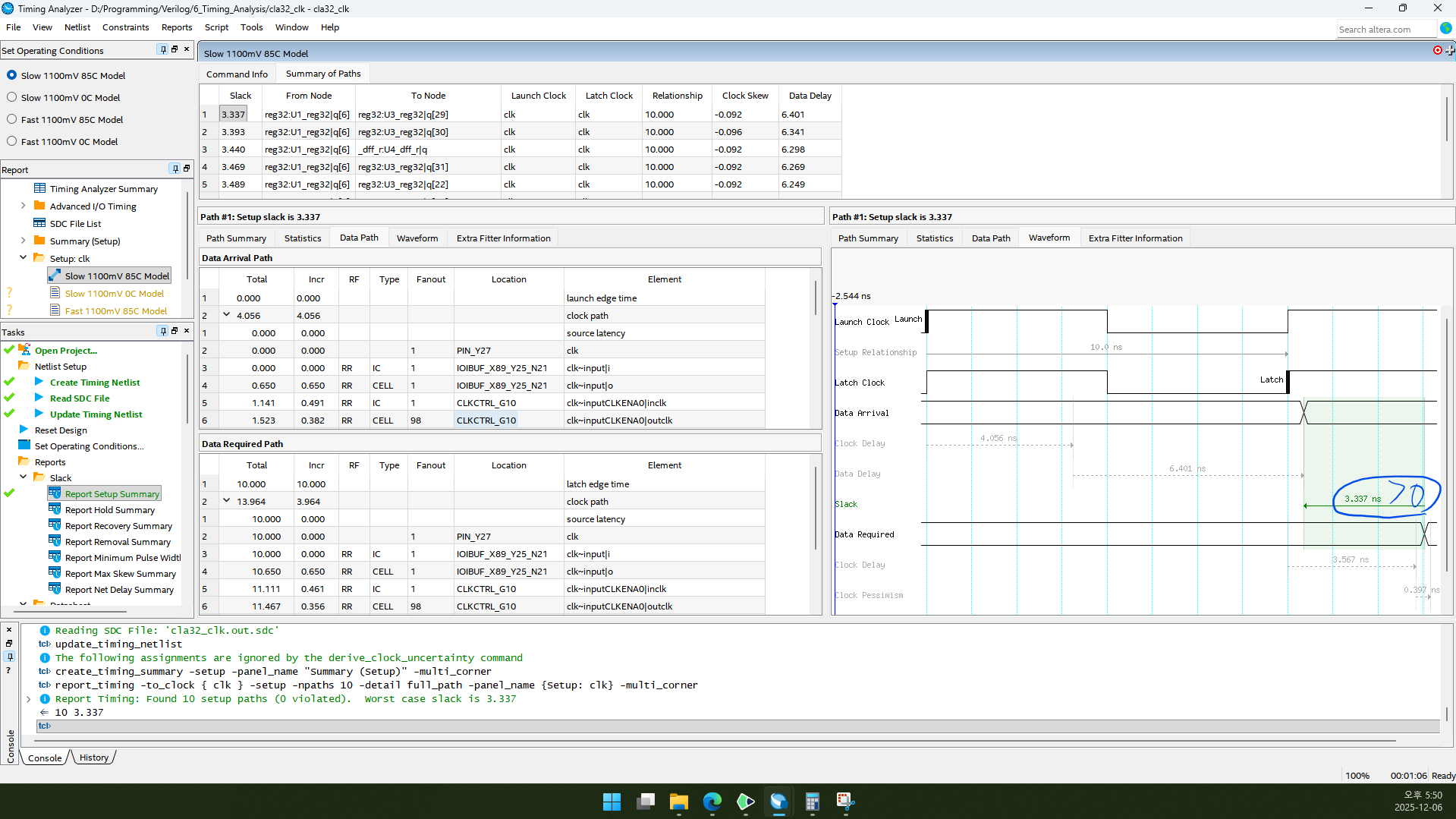
Task: Click the Report Hold Summary icon
Action: coord(55,509)
